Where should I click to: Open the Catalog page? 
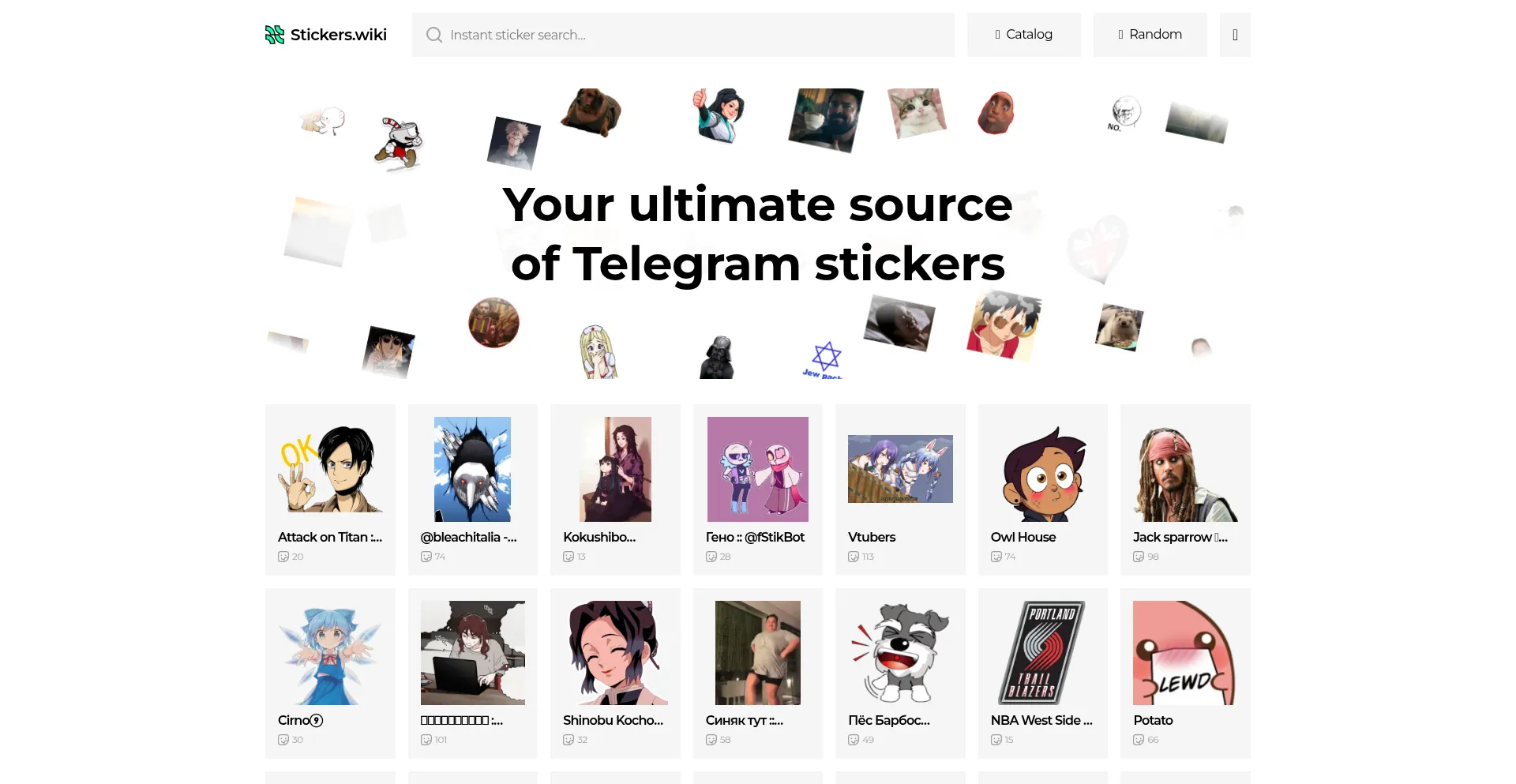(1024, 35)
